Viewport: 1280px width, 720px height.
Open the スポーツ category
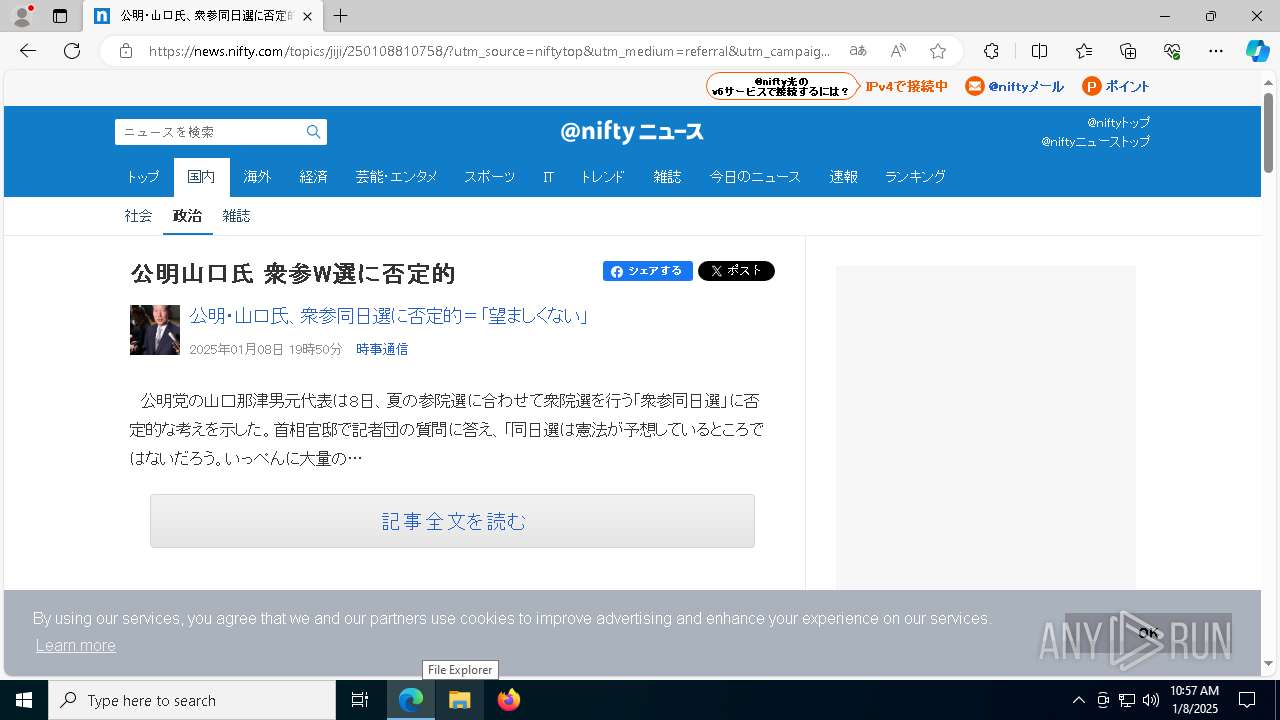489,177
